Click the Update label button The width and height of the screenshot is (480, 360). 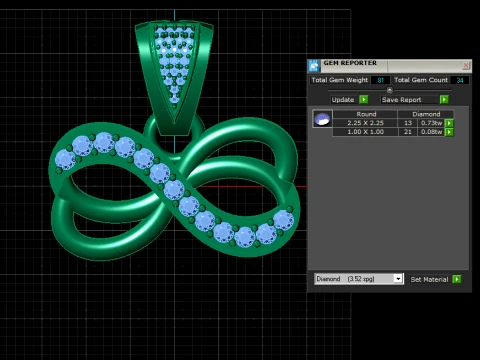click(x=343, y=100)
